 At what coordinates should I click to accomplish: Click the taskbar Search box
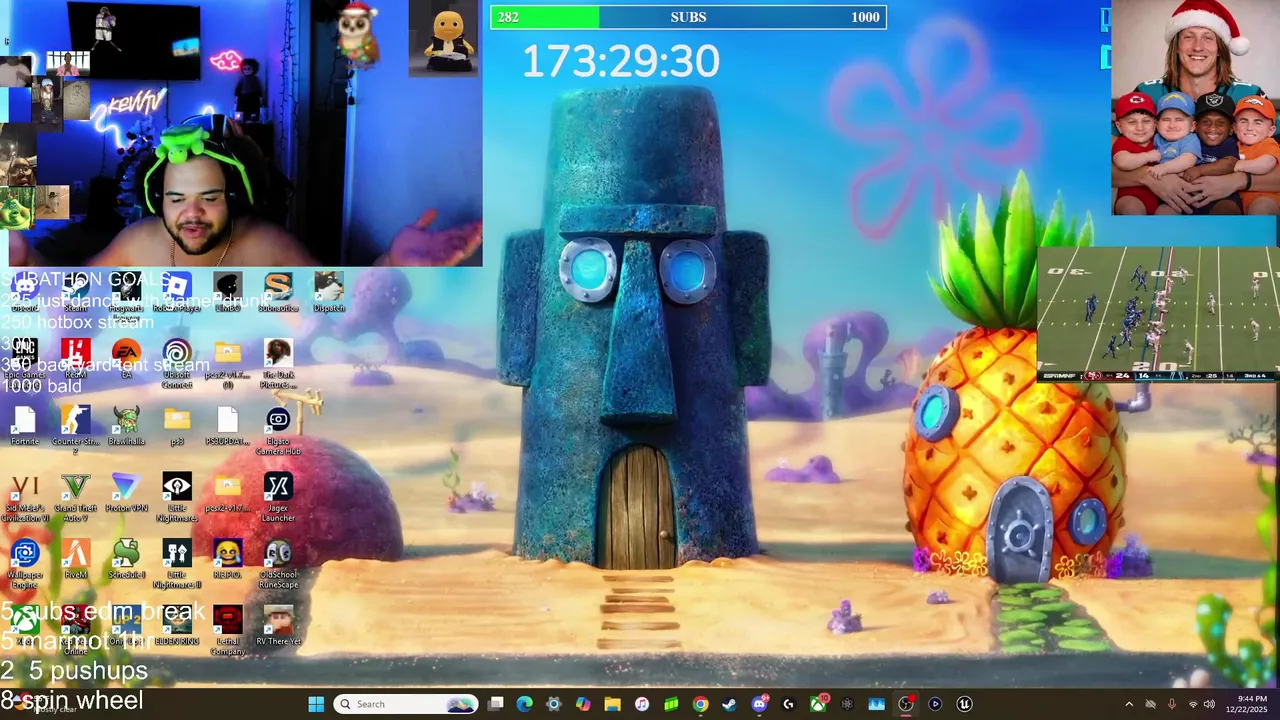(x=405, y=704)
